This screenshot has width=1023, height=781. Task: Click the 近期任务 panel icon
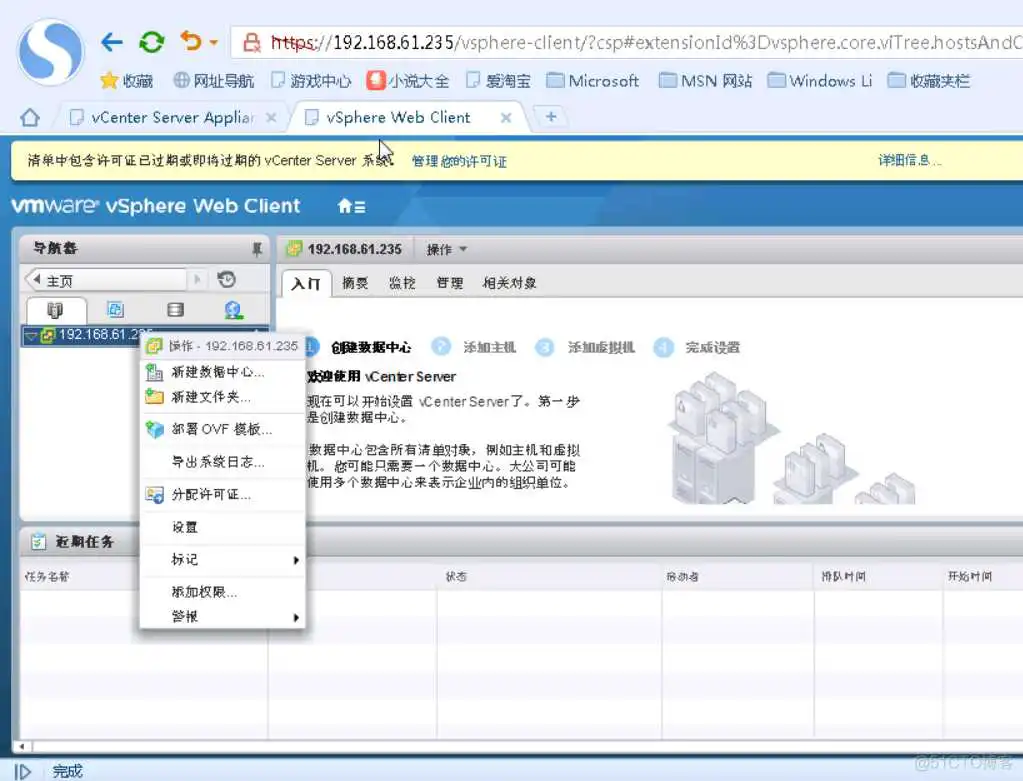[38, 542]
